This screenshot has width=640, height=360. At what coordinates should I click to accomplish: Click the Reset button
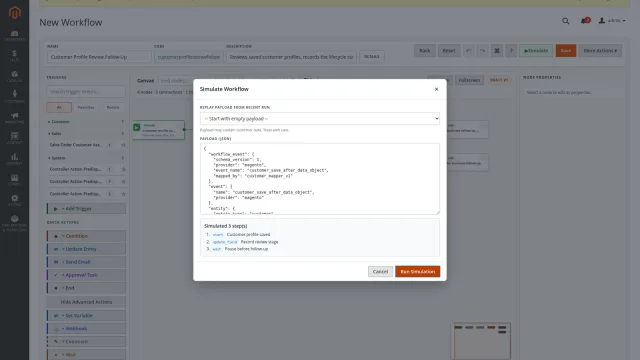449,51
